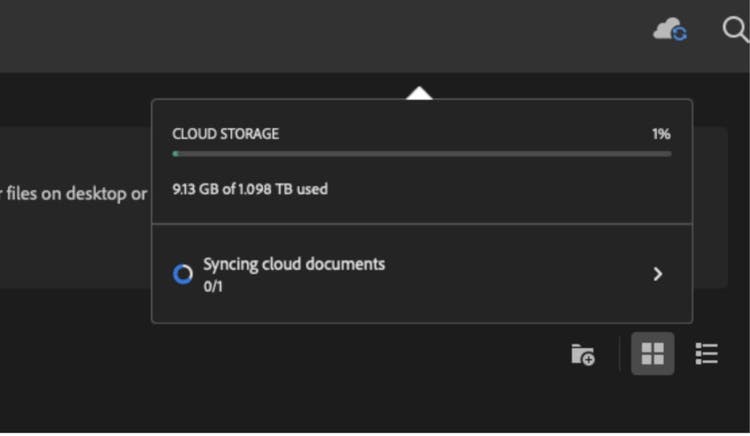Click the cloud sync status icon
The width and height of the screenshot is (750, 436).
[x=670, y=30]
